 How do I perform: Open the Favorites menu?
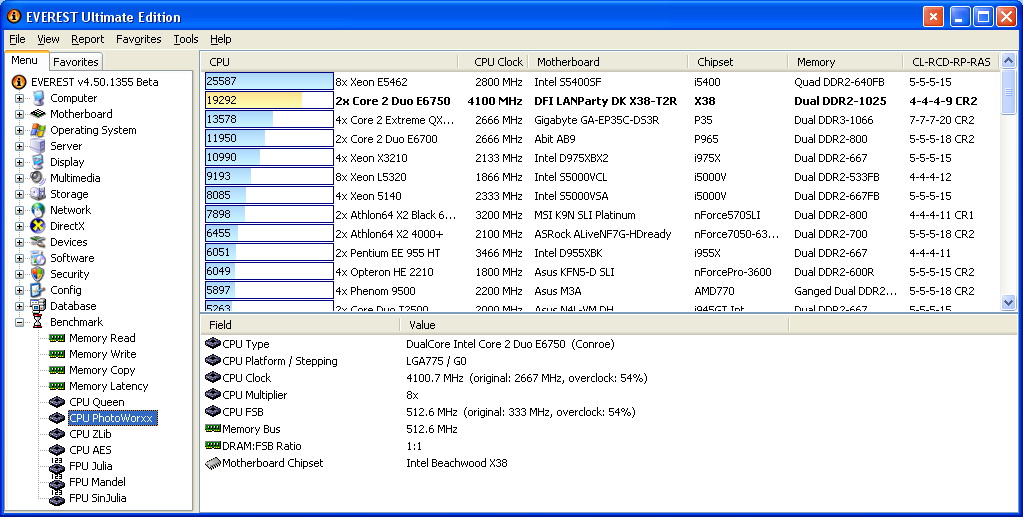click(x=138, y=39)
